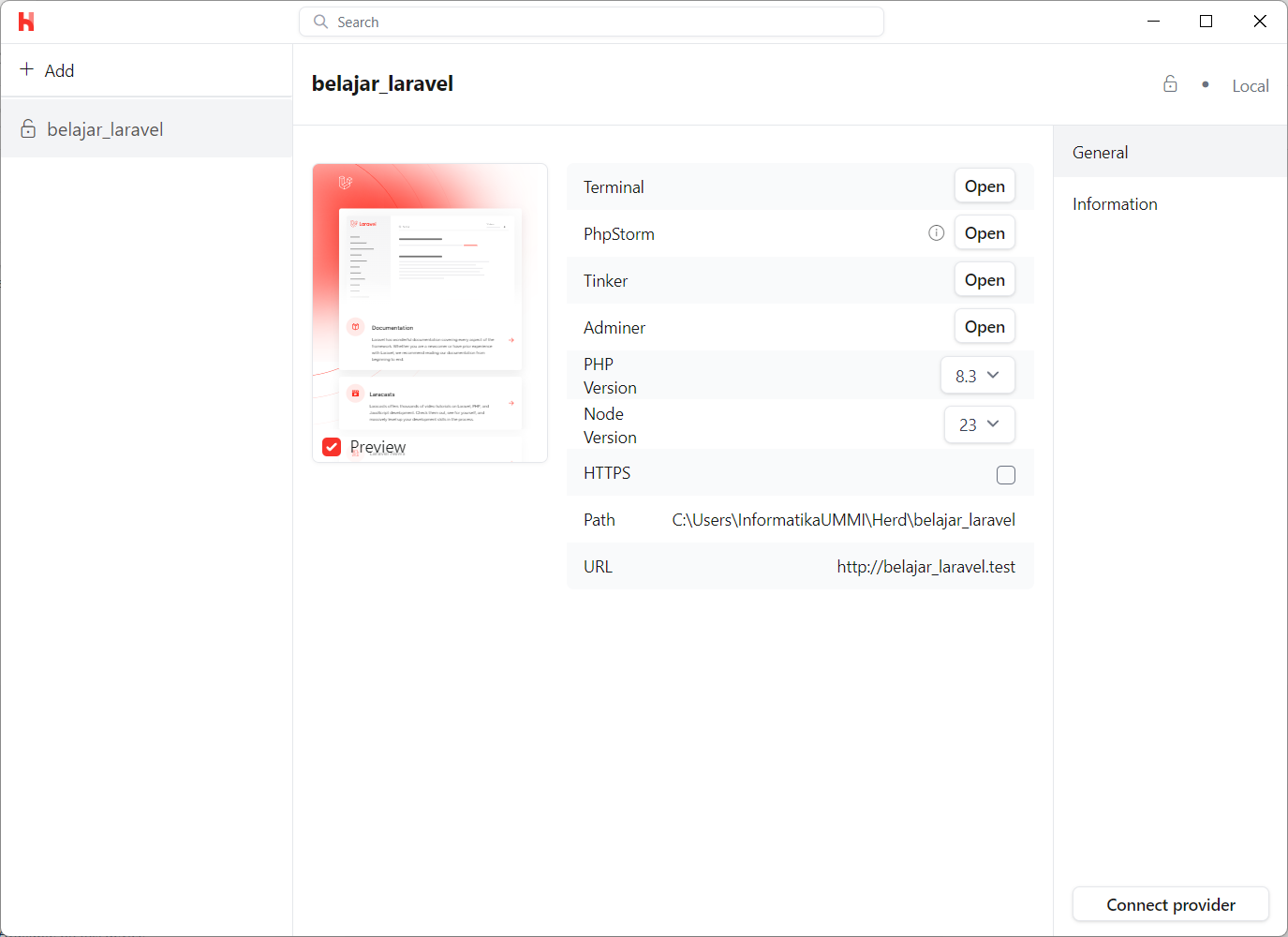This screenshot has width=1288, height=937.
Task: Click inside the Search field
Action: (x=591, y=21)
